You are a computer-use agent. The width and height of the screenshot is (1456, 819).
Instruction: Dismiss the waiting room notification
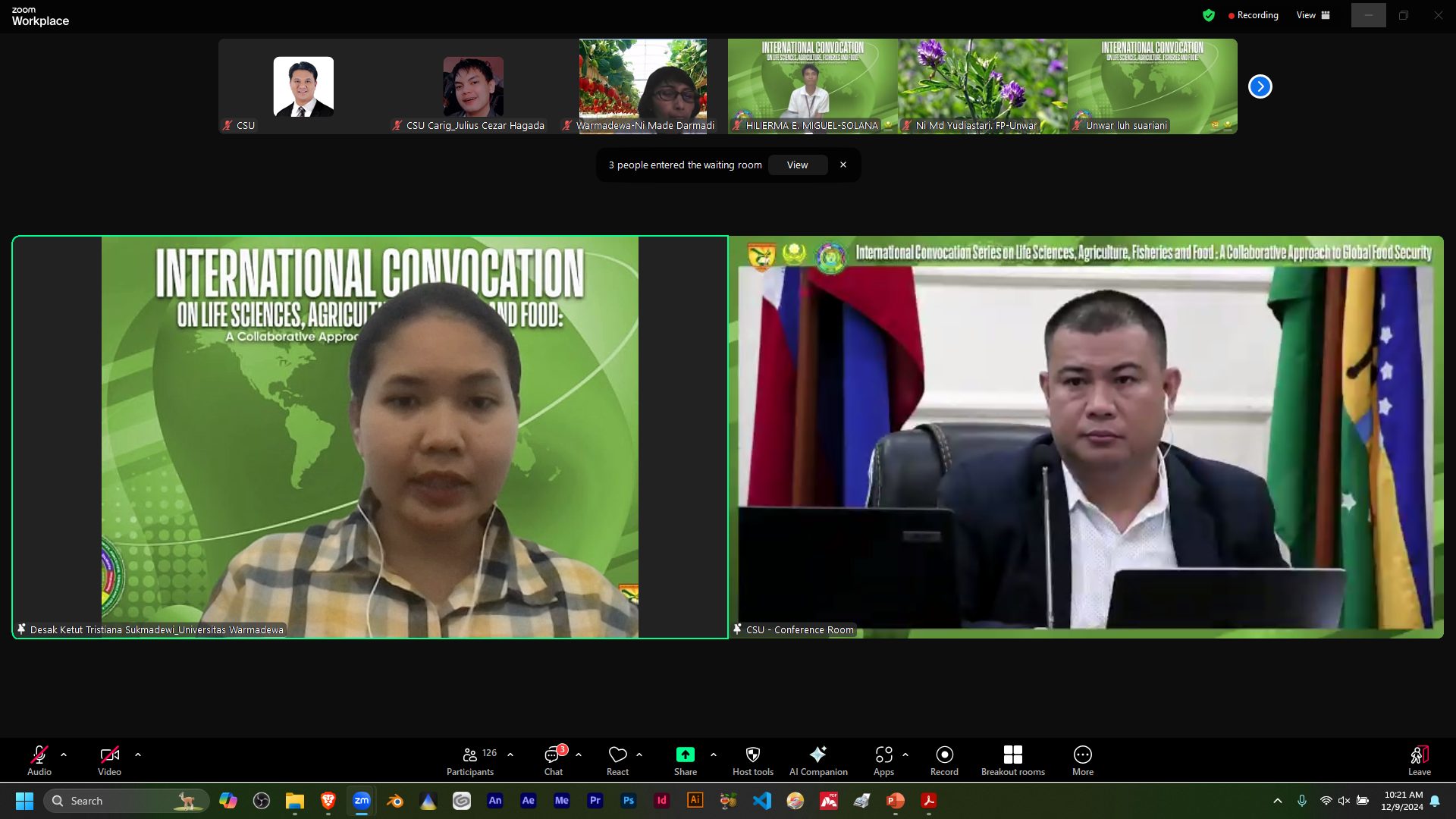(x=843, y=165)
